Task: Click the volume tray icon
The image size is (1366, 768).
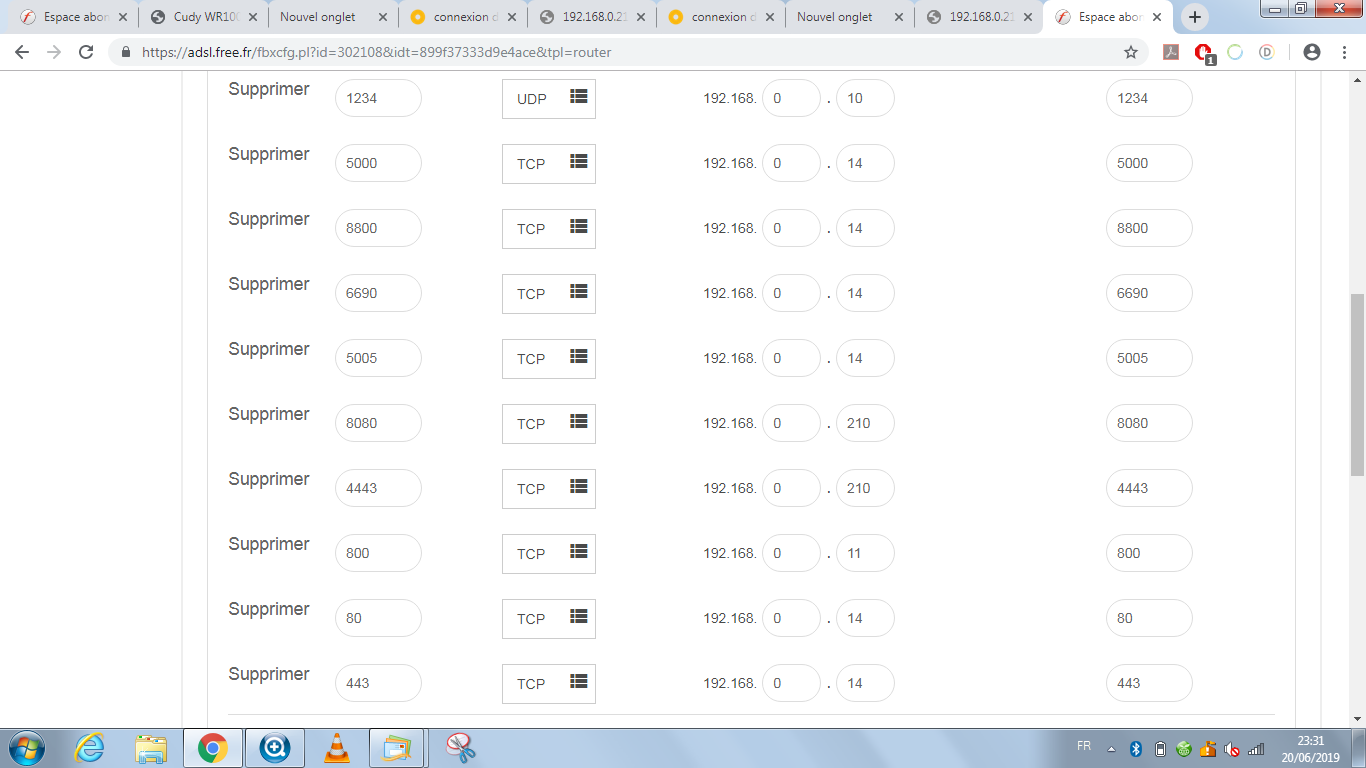Action: point(1232,749)
